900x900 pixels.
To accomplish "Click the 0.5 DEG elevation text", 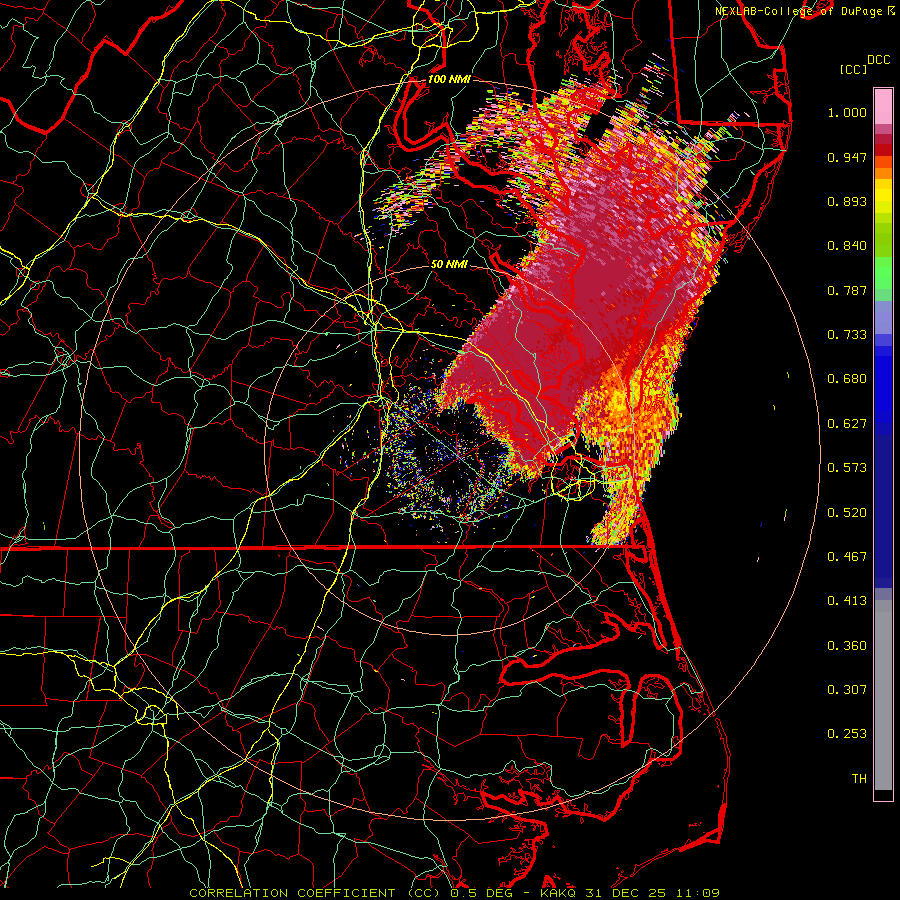I will tap(480, 893).
